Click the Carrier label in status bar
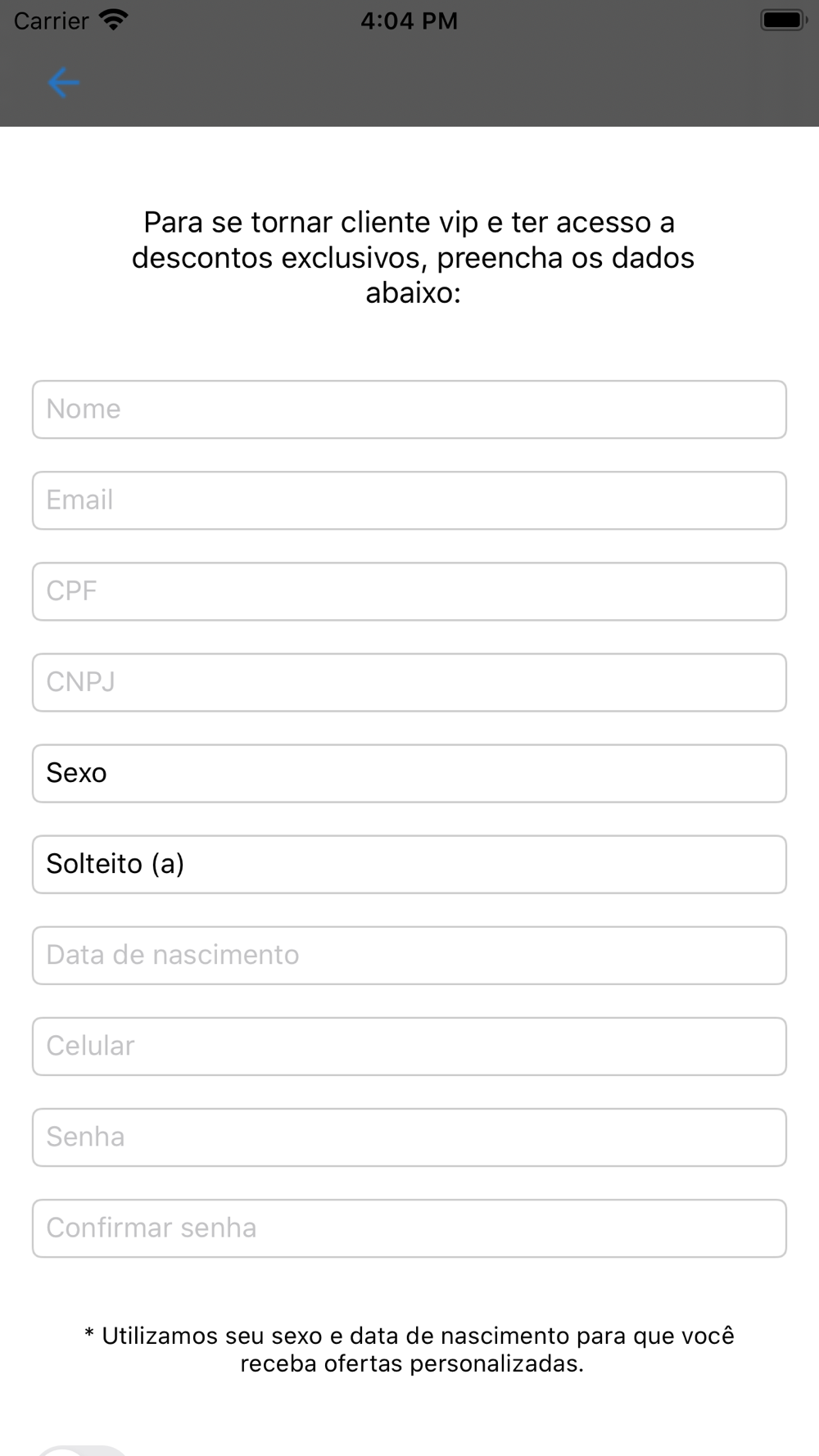The image size is (819, 1456). click(x=51, y=20)
